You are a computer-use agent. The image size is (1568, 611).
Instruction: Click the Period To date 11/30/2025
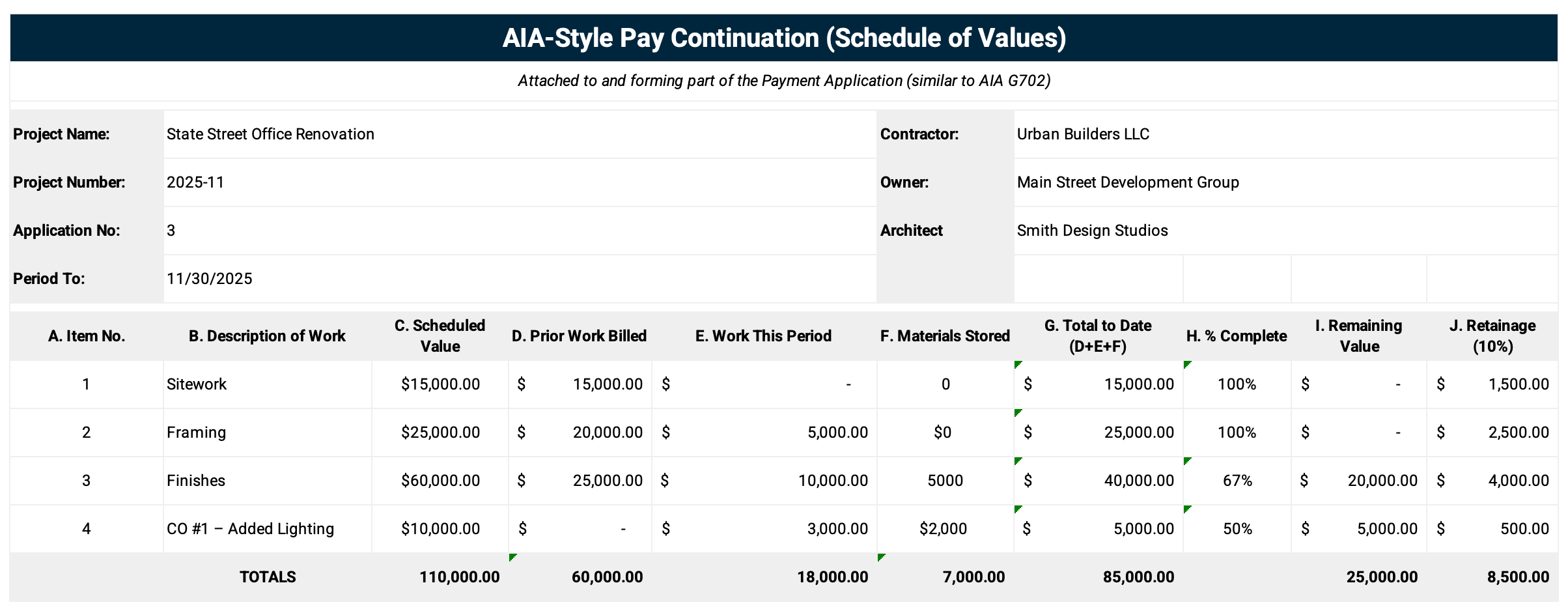click(x=210, y=279)
